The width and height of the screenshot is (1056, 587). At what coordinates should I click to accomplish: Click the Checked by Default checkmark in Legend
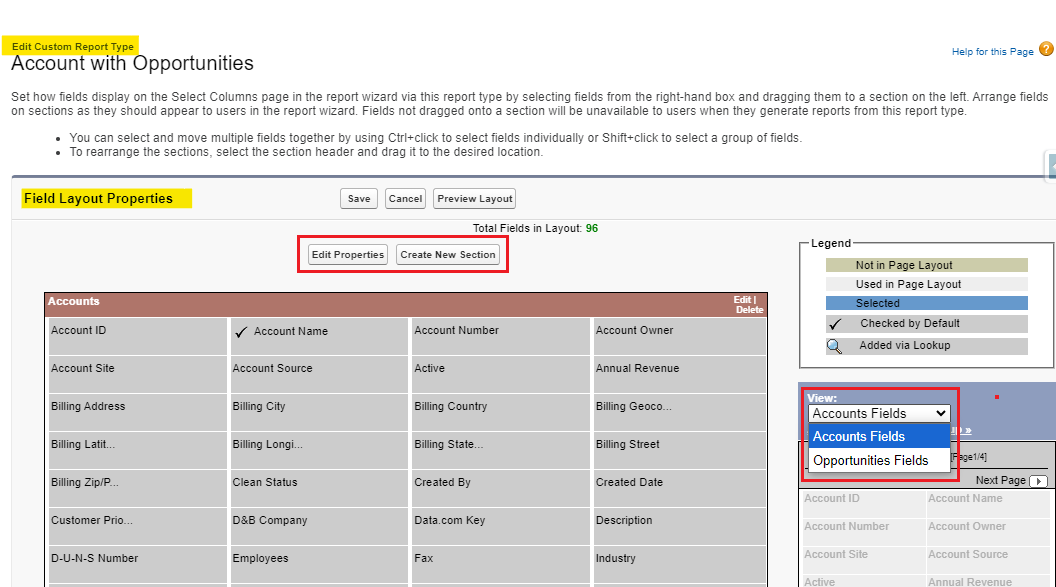point(836,324)
